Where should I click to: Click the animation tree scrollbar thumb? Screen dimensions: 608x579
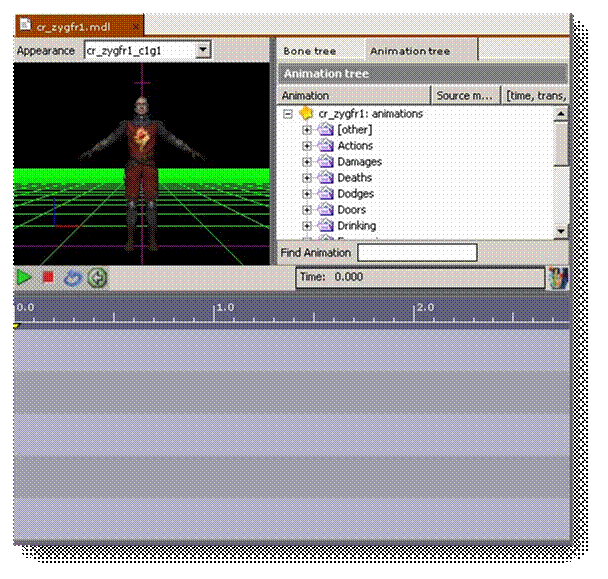(x=561, y=143)
